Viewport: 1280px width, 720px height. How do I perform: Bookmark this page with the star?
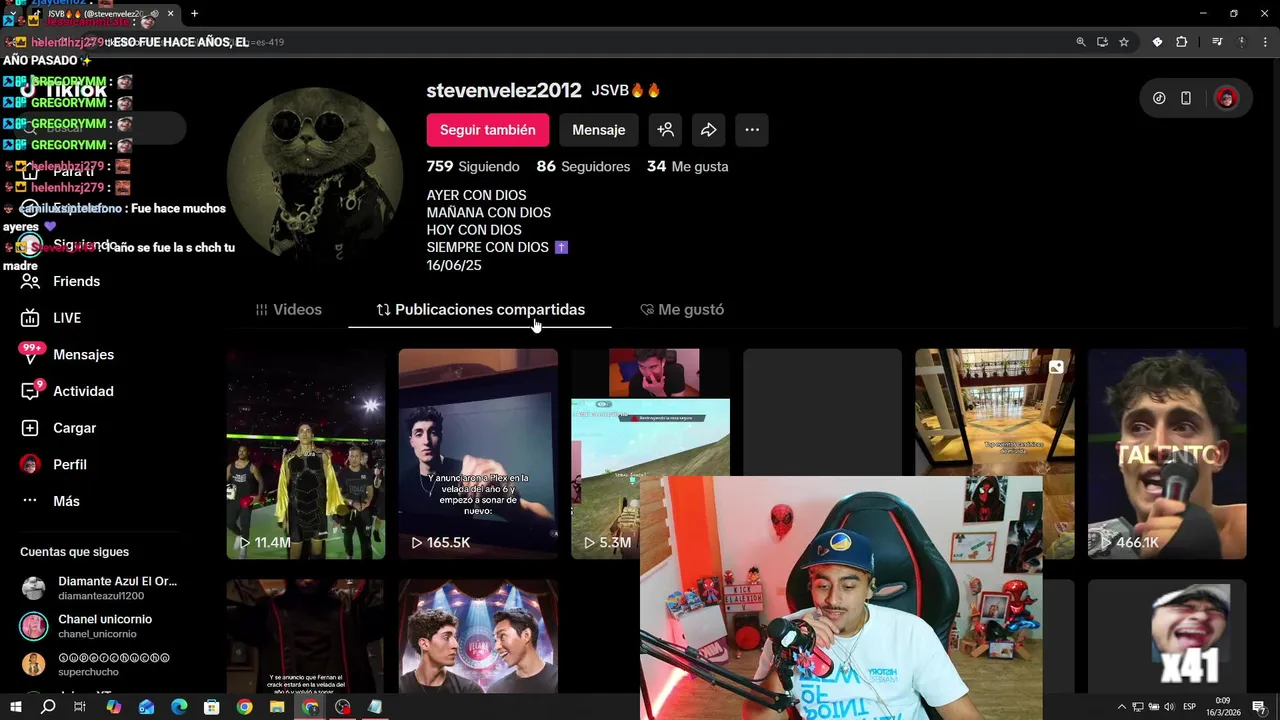pyautogui.click(x=1124, y=42)
